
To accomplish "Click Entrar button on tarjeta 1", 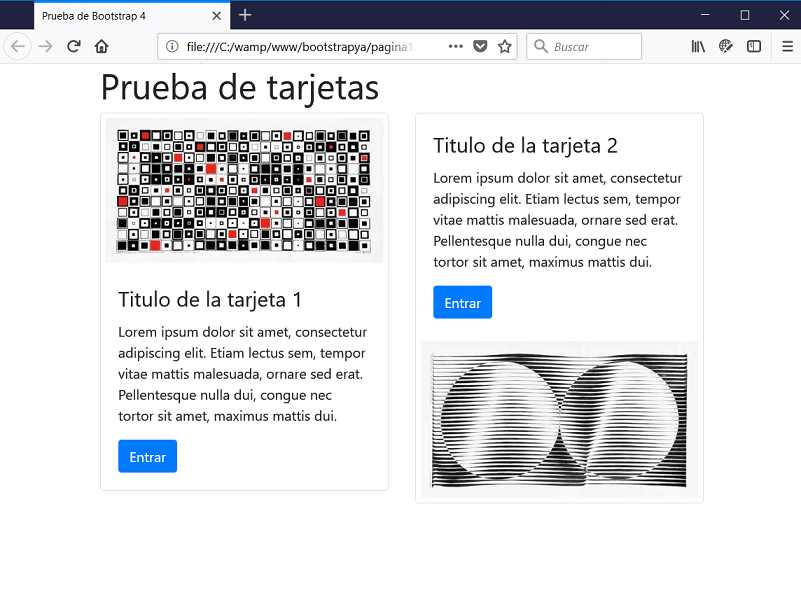I will click(x=148, y=456).
